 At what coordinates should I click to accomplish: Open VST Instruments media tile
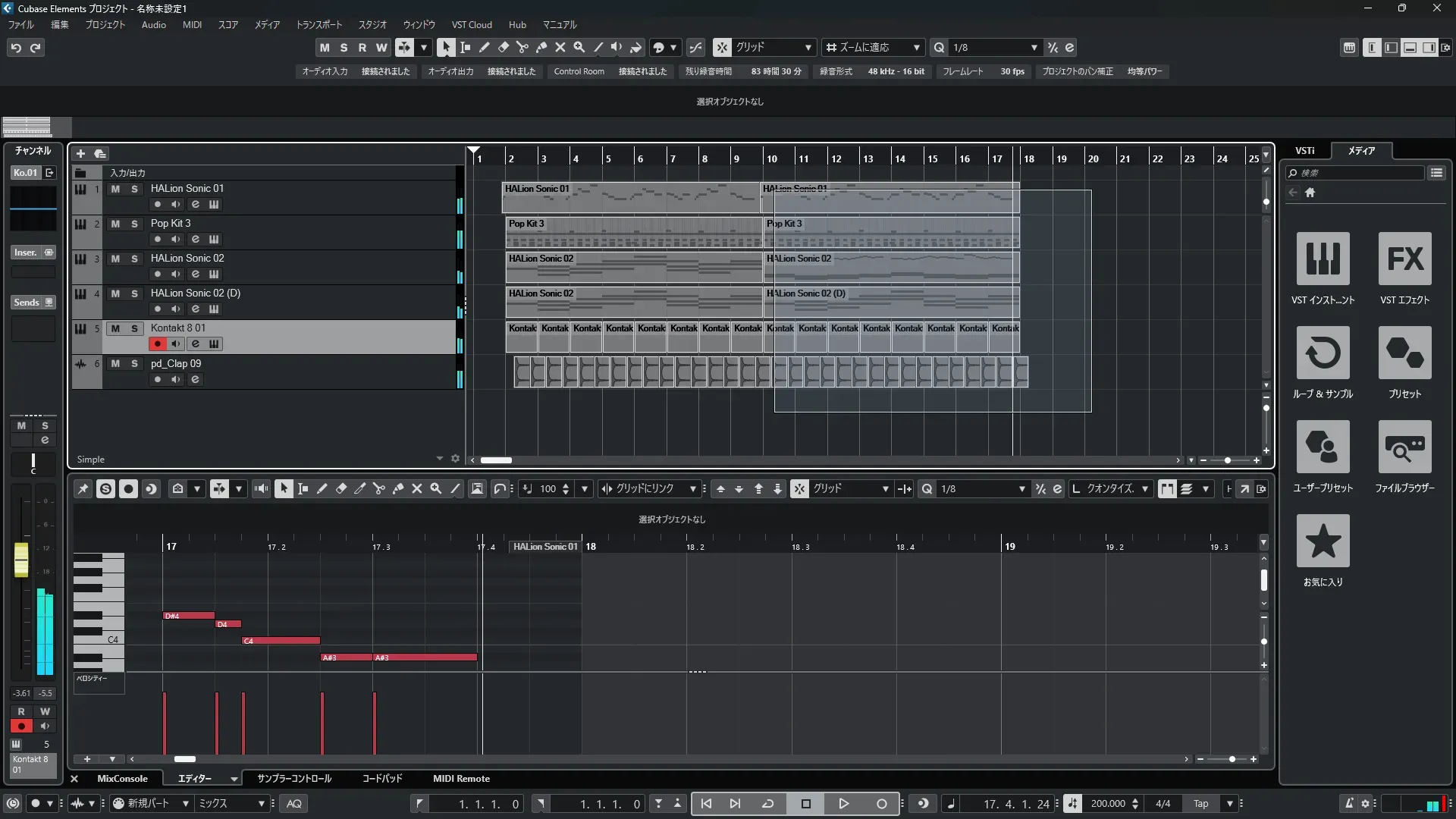pos(1323,259)
